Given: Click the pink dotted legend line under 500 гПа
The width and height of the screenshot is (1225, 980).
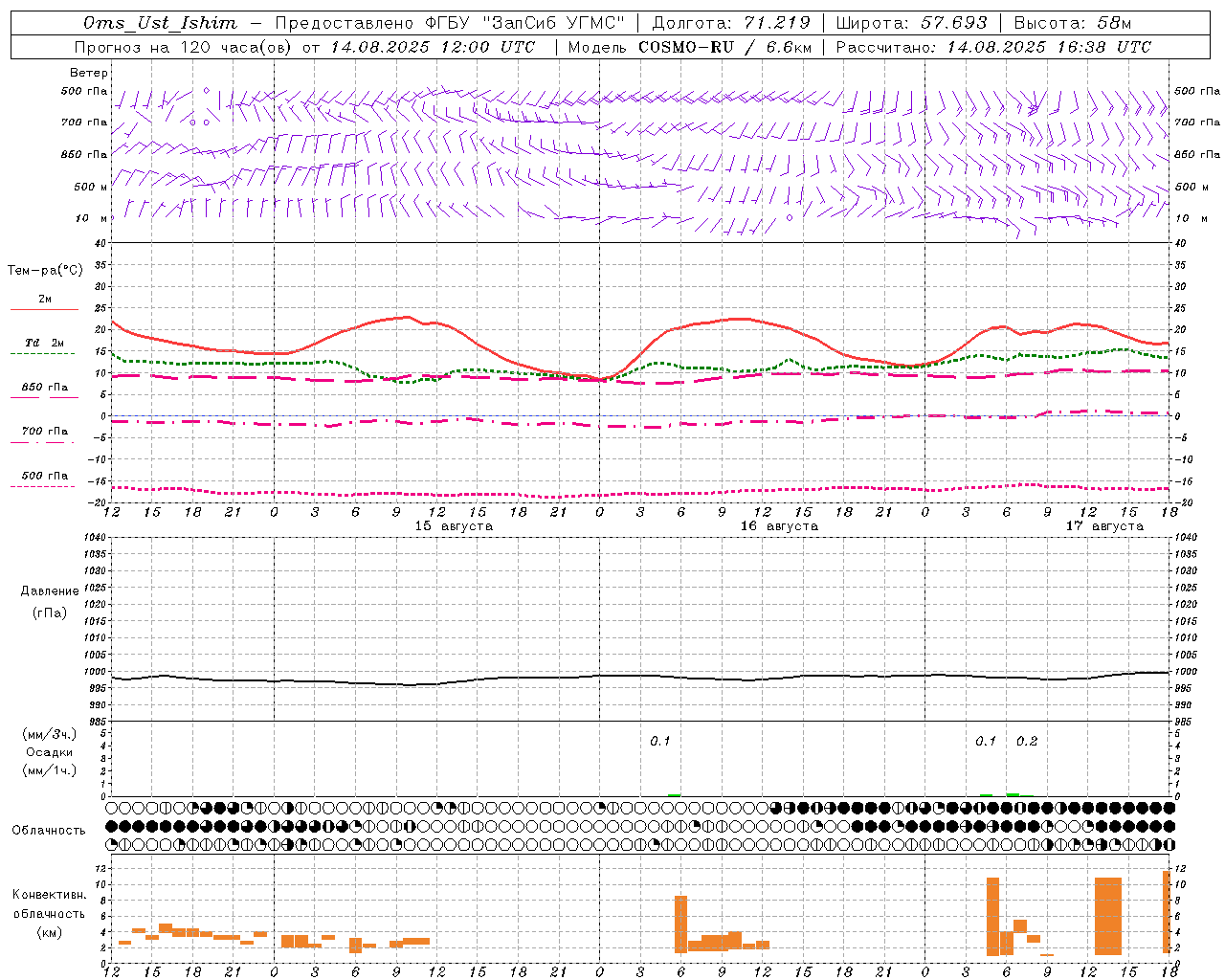Looking at the screenshot, I should (x=42, y=486).
